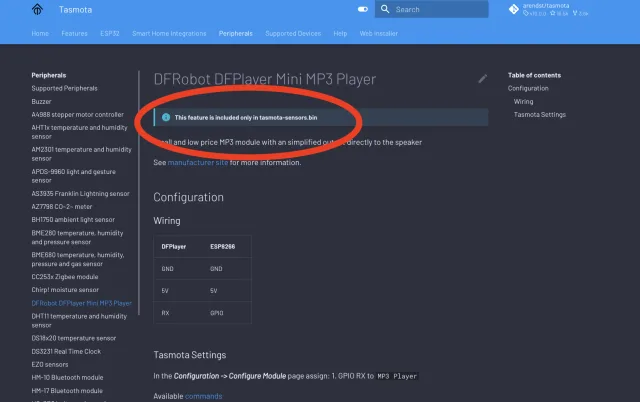Open Chirp! moisture sensor page
This screenshot has height=402, width=640.
click(x=65, y=290)
